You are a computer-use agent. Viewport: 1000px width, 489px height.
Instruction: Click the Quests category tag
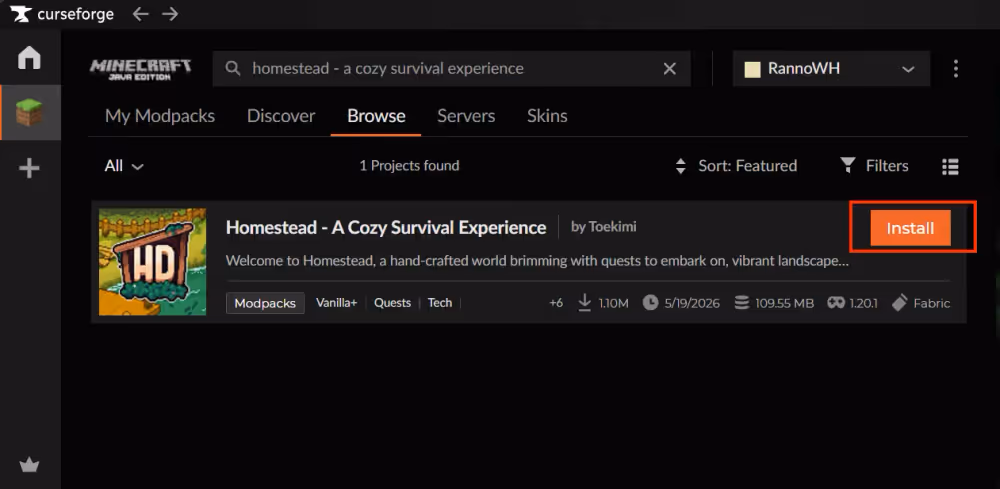(392, 303)
